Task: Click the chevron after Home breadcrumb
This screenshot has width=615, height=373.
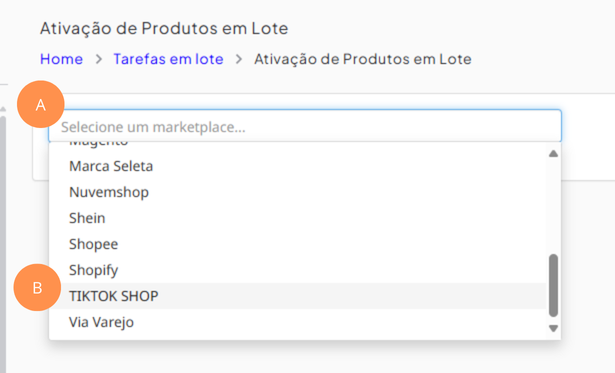Action: pos(98,60)
